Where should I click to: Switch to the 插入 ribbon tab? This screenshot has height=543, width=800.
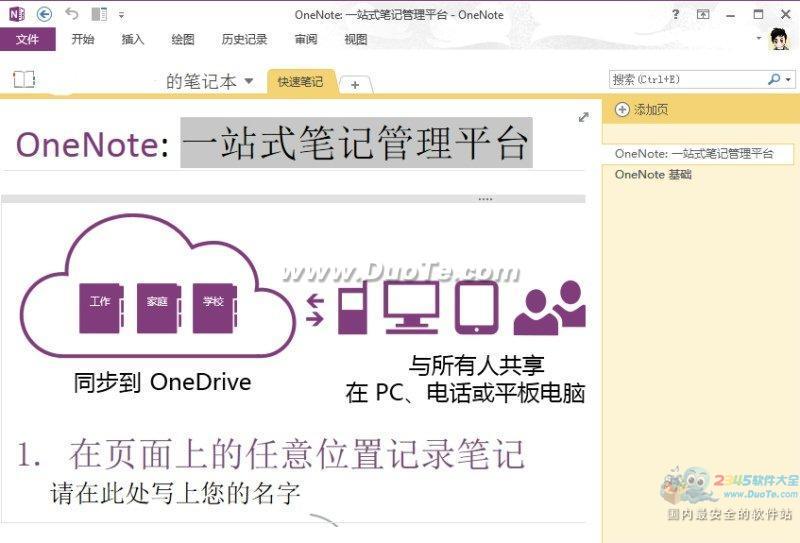tap(133, 40)
